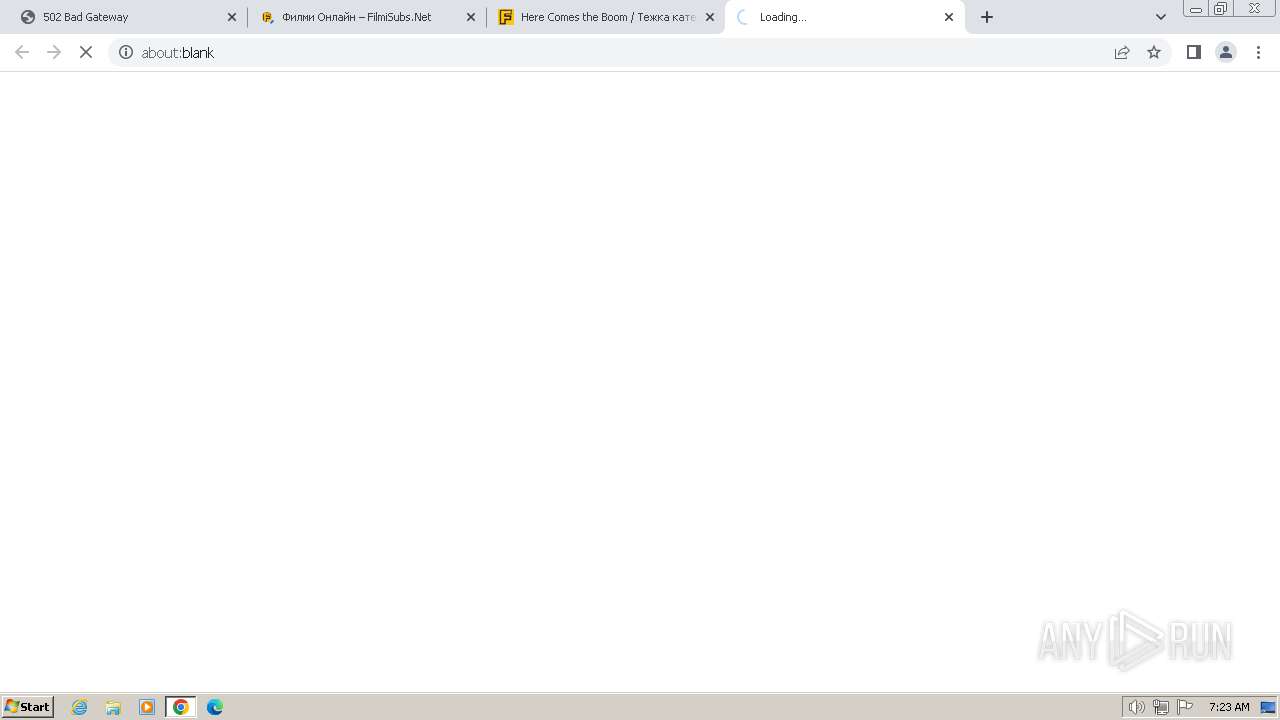
Task: Restore down the Chrome window
Action: [1221, 8]
